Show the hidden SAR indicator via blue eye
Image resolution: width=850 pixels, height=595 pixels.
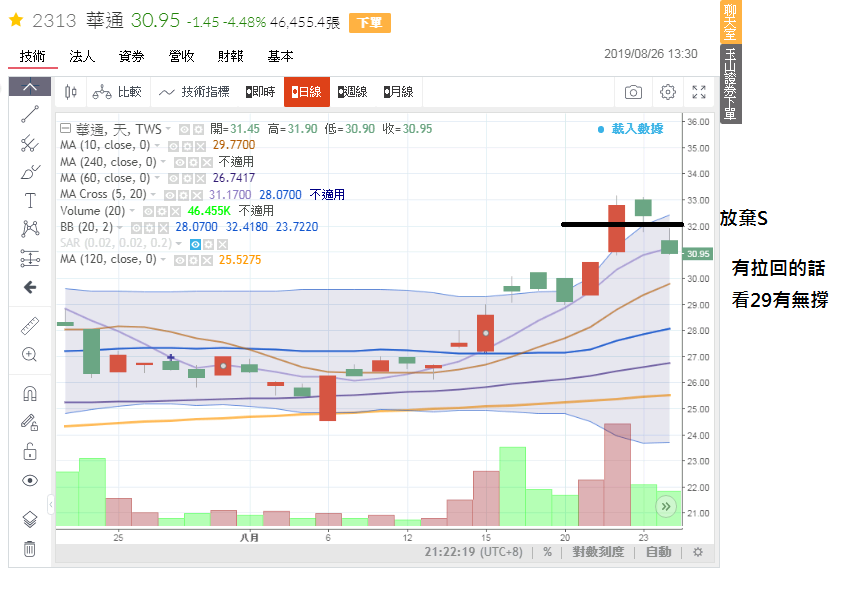coord(195,244)
